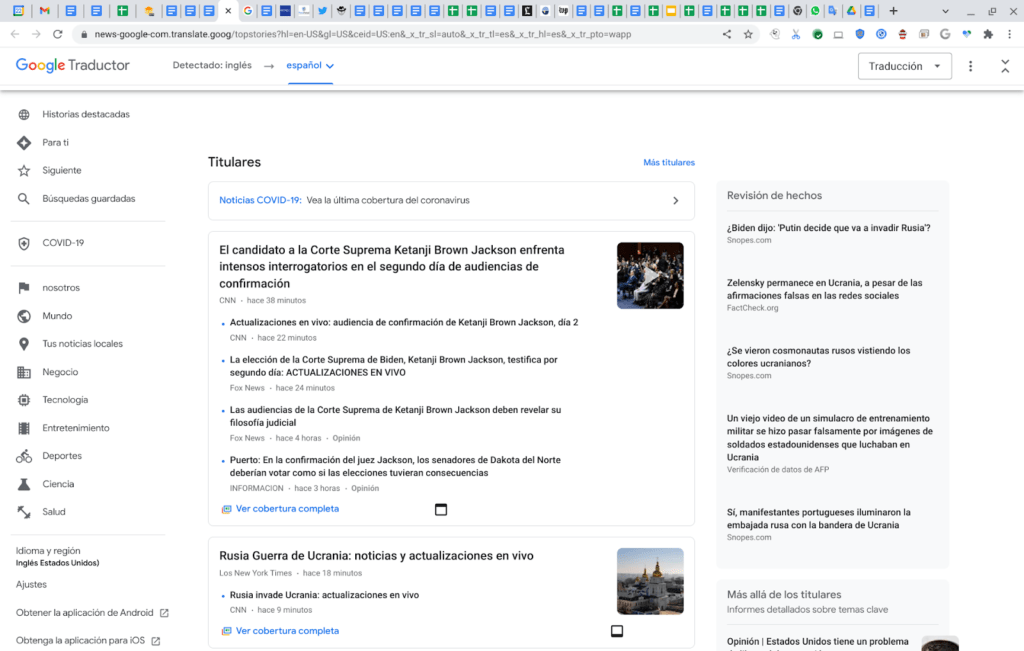Switch to the Google Drive browser tab
The height and width of the screenshot is (651, 1024).
click(852, 11)
